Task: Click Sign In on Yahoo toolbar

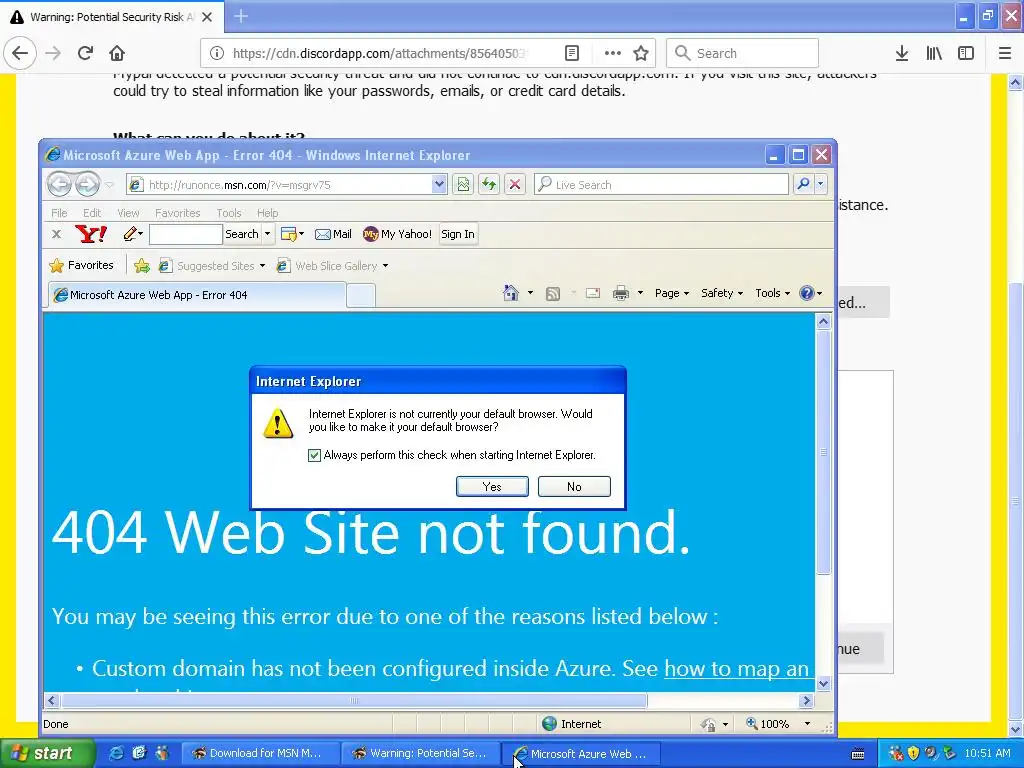Action: 458,234
